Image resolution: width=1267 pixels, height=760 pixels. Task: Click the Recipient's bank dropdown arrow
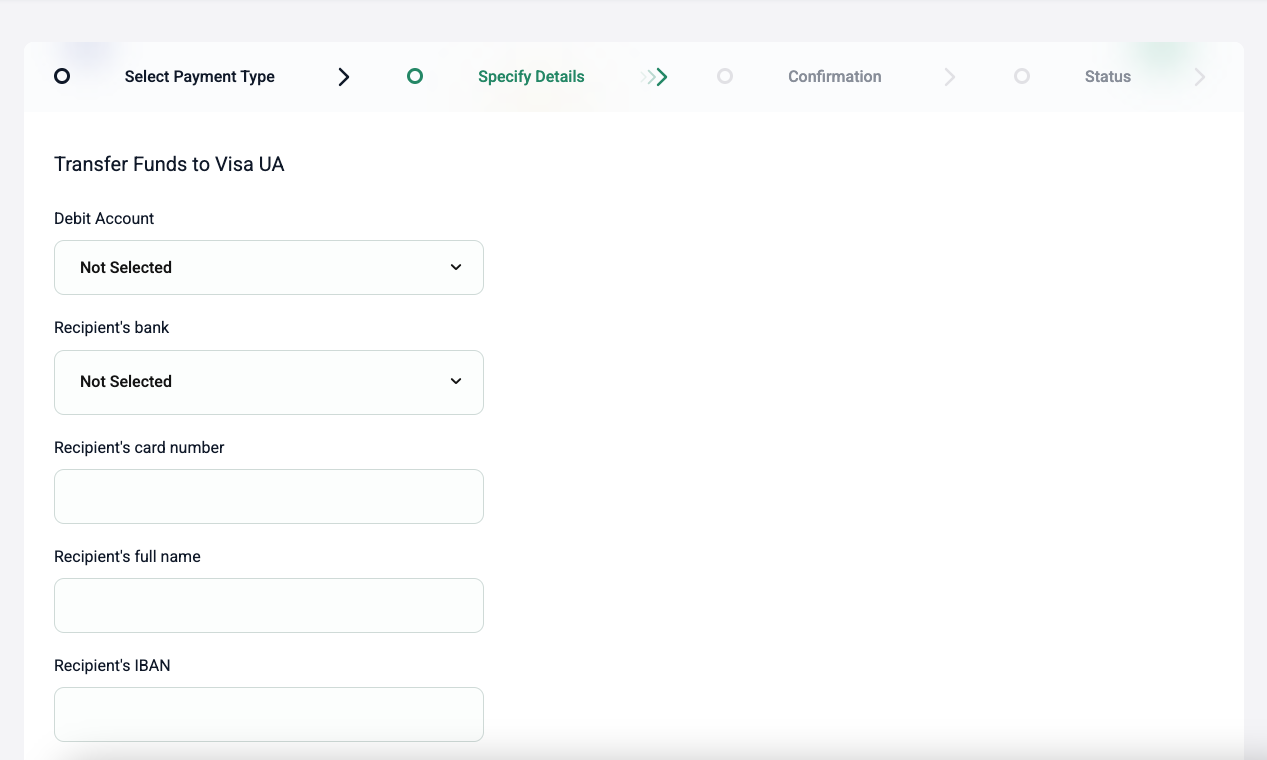pyautogui.click(x=456, y=381)
